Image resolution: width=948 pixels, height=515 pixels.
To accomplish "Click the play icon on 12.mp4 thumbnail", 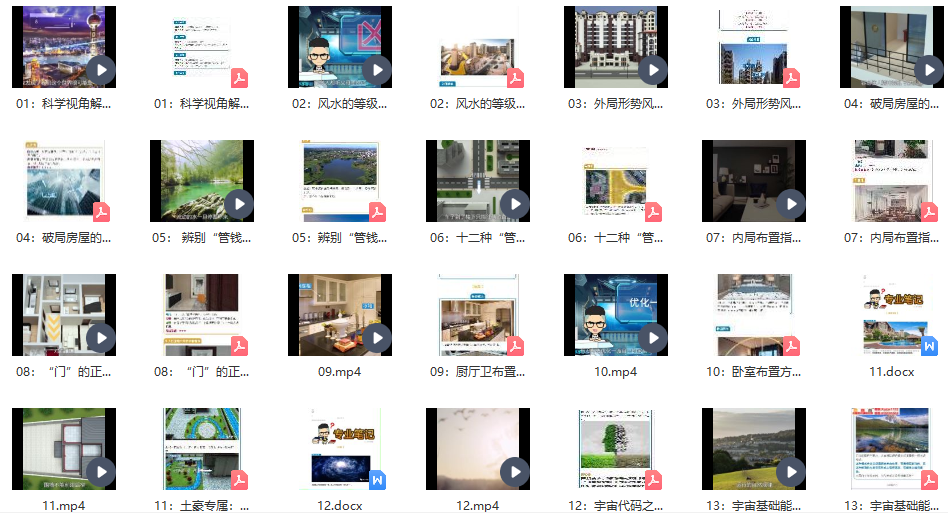I will coord(514,472).
